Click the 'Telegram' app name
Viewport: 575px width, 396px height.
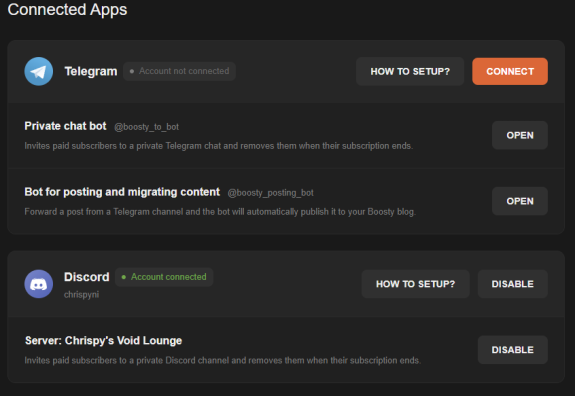pos(91,71)
